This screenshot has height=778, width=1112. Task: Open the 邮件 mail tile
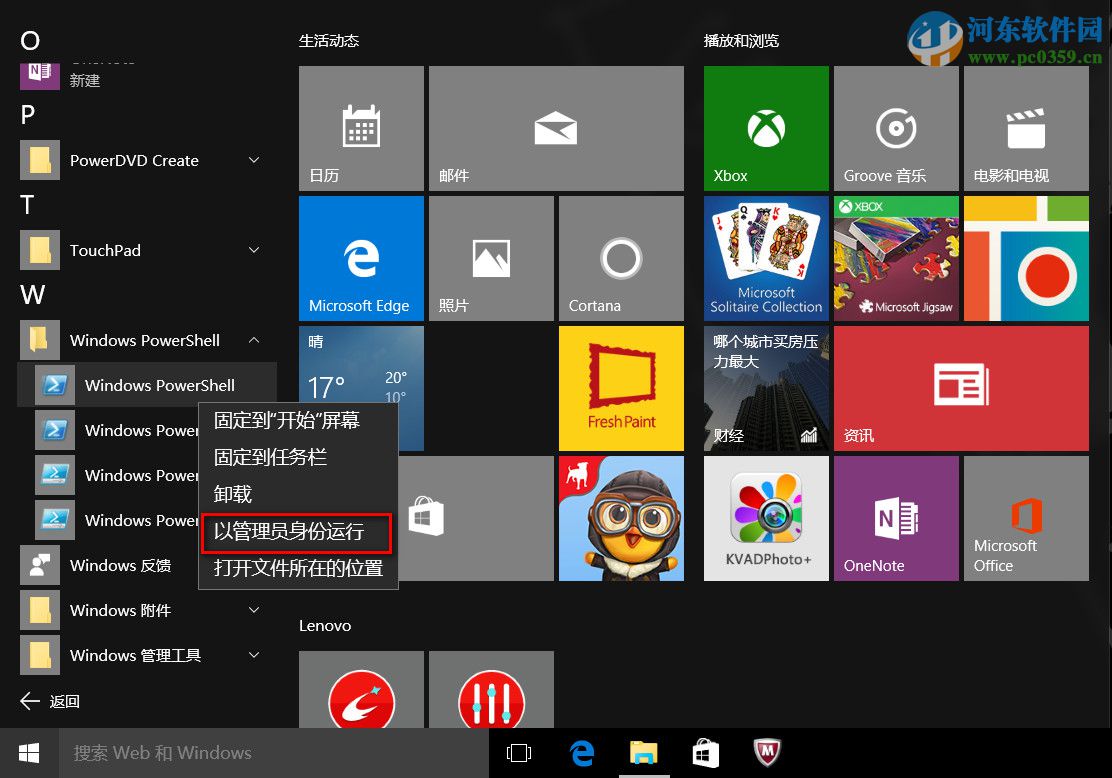[x=556, y=128]
